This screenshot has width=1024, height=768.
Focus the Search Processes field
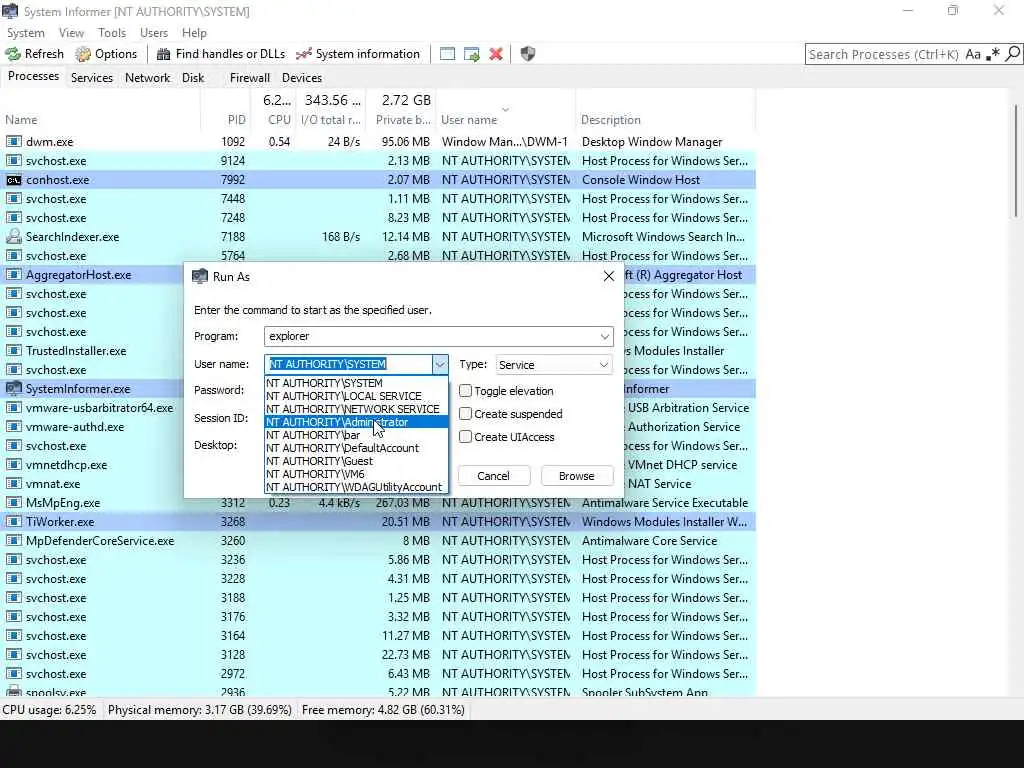click(x=884, y=54)
